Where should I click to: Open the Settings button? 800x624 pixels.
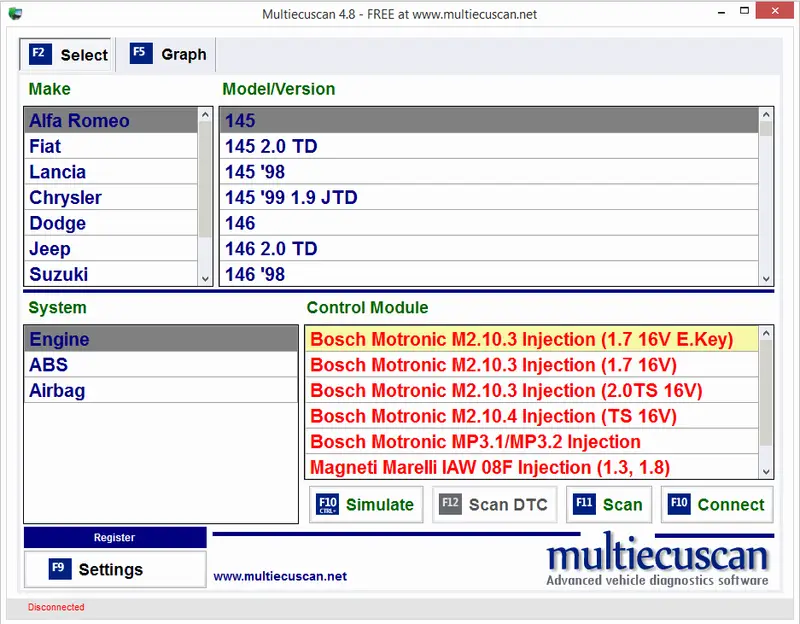point(115,569)
